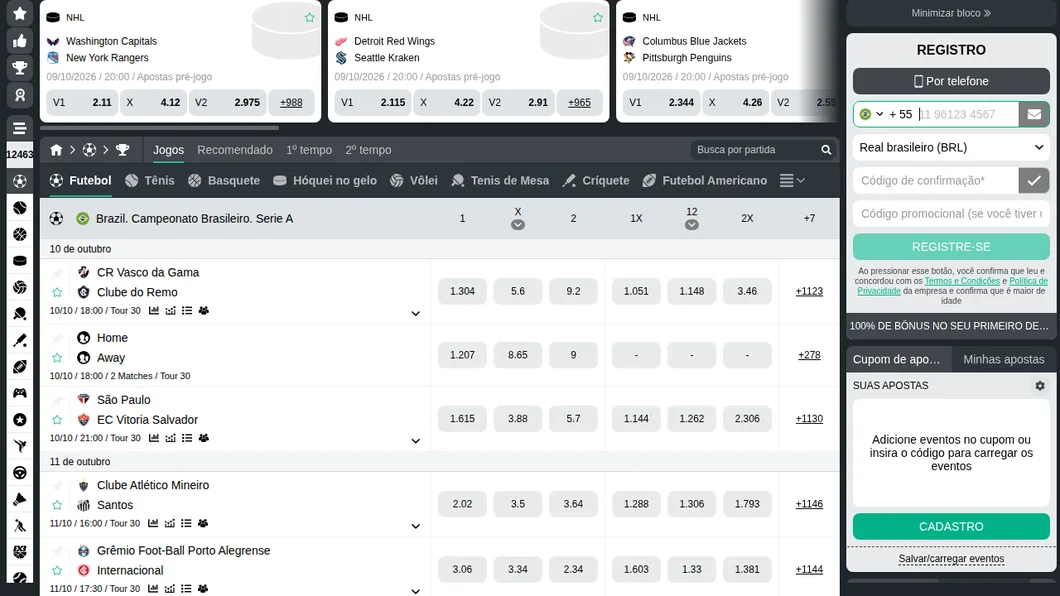The height and width of the screenshot is (596, 1060).
Task: Open the group icon for Atlético Mineiro match
Action: point(203,523)
